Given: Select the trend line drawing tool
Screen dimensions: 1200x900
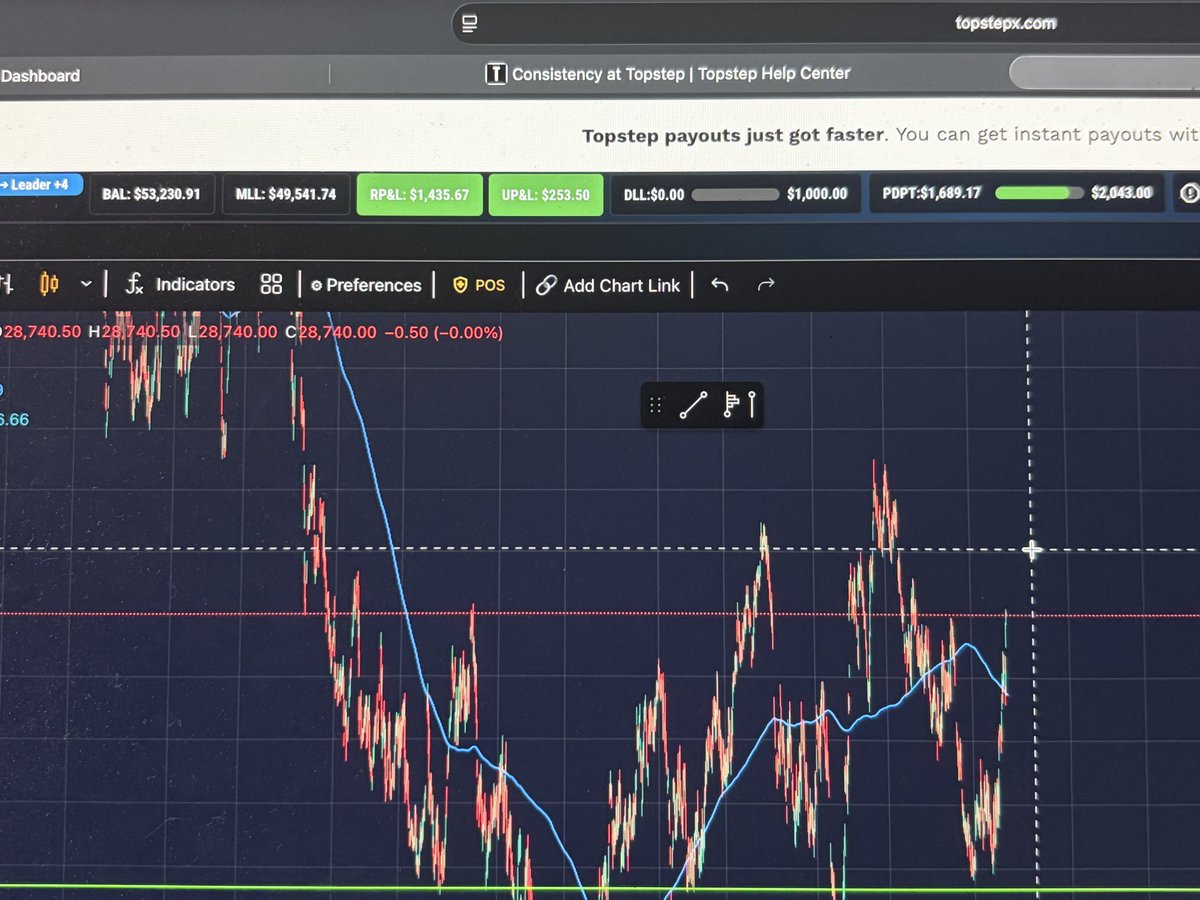Looking at the screenshot, I should coord(693,405).
